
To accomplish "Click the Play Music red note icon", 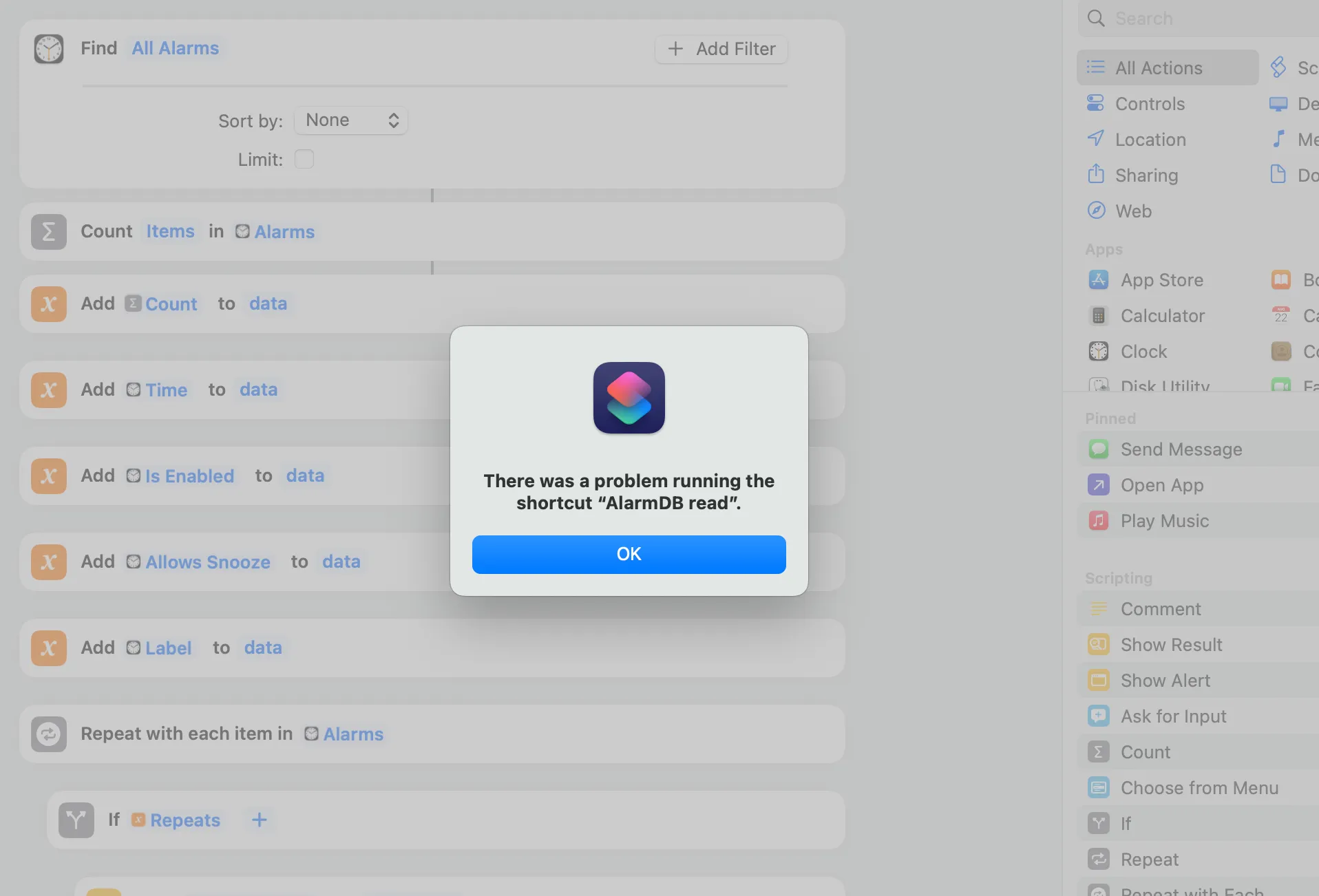I will click(1098, 521).
